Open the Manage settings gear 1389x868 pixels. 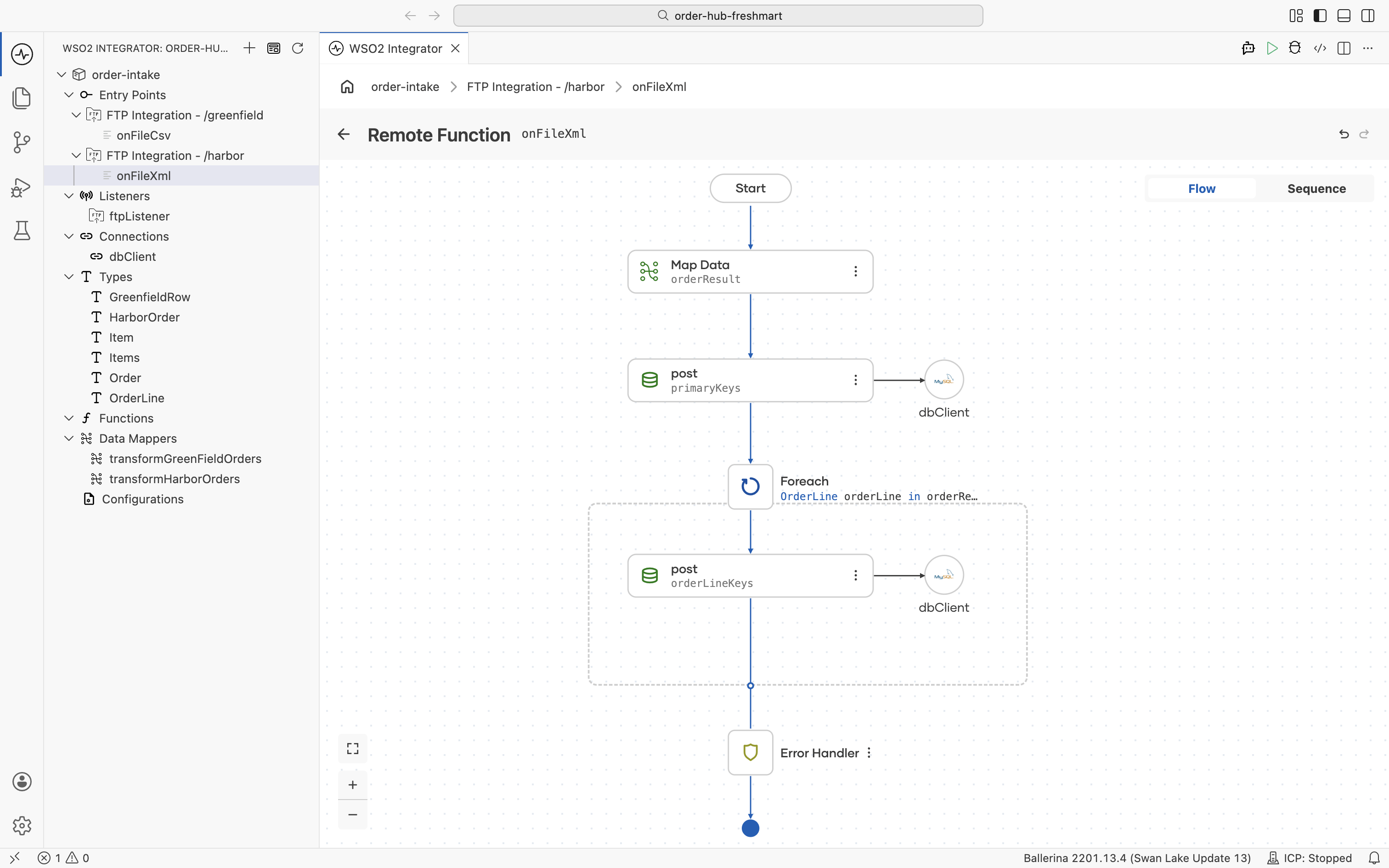pos(22,826)
